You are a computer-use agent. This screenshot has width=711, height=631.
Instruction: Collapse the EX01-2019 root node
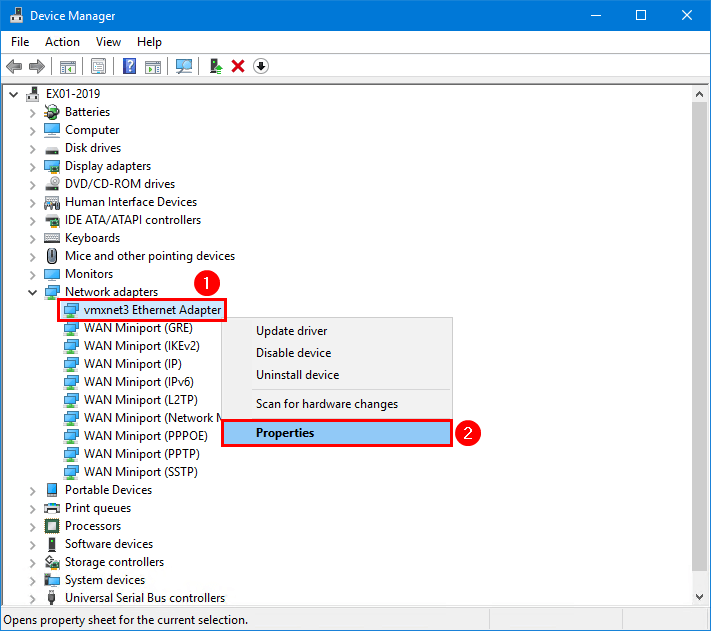point(13,94)
